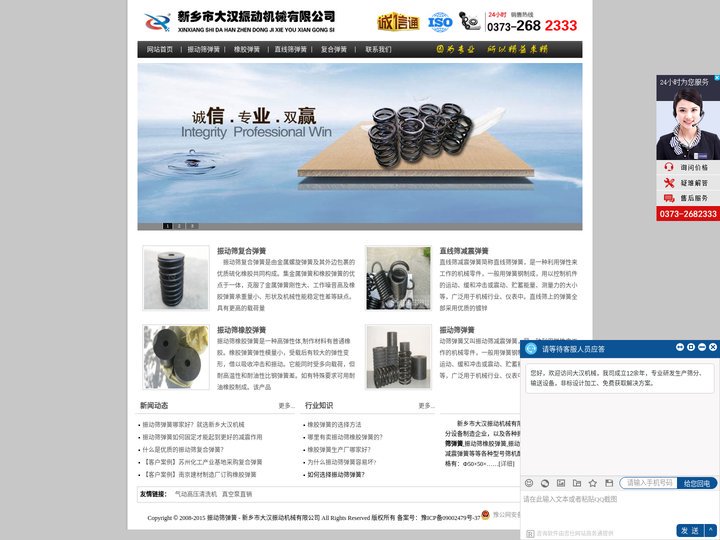Open news 振动筛弹簧如何固定才能起到更好的减震作用

click(202, 437)
